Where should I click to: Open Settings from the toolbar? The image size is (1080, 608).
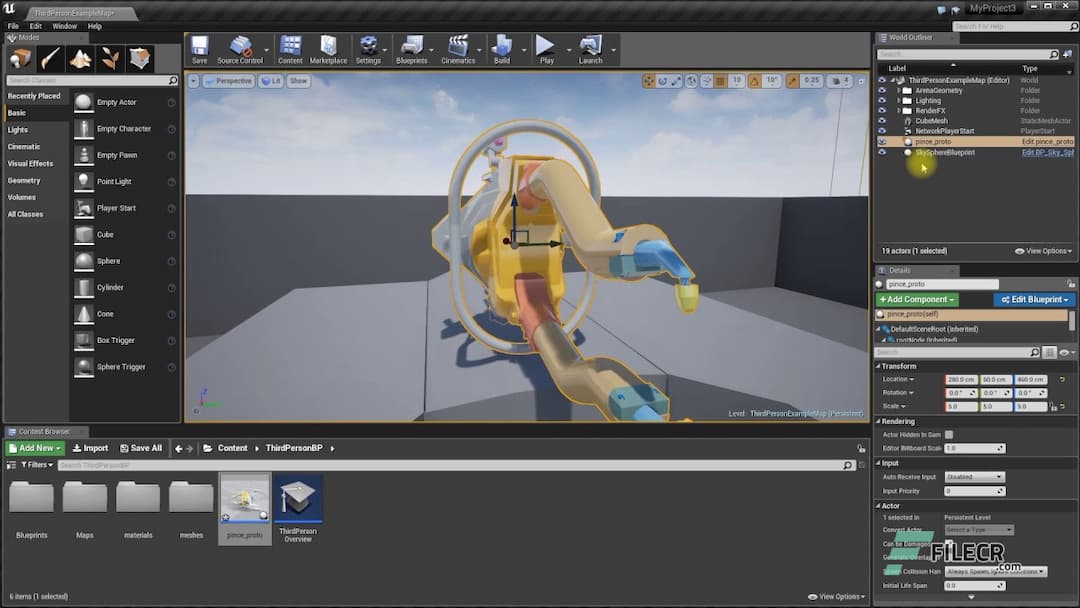(370, 48)
